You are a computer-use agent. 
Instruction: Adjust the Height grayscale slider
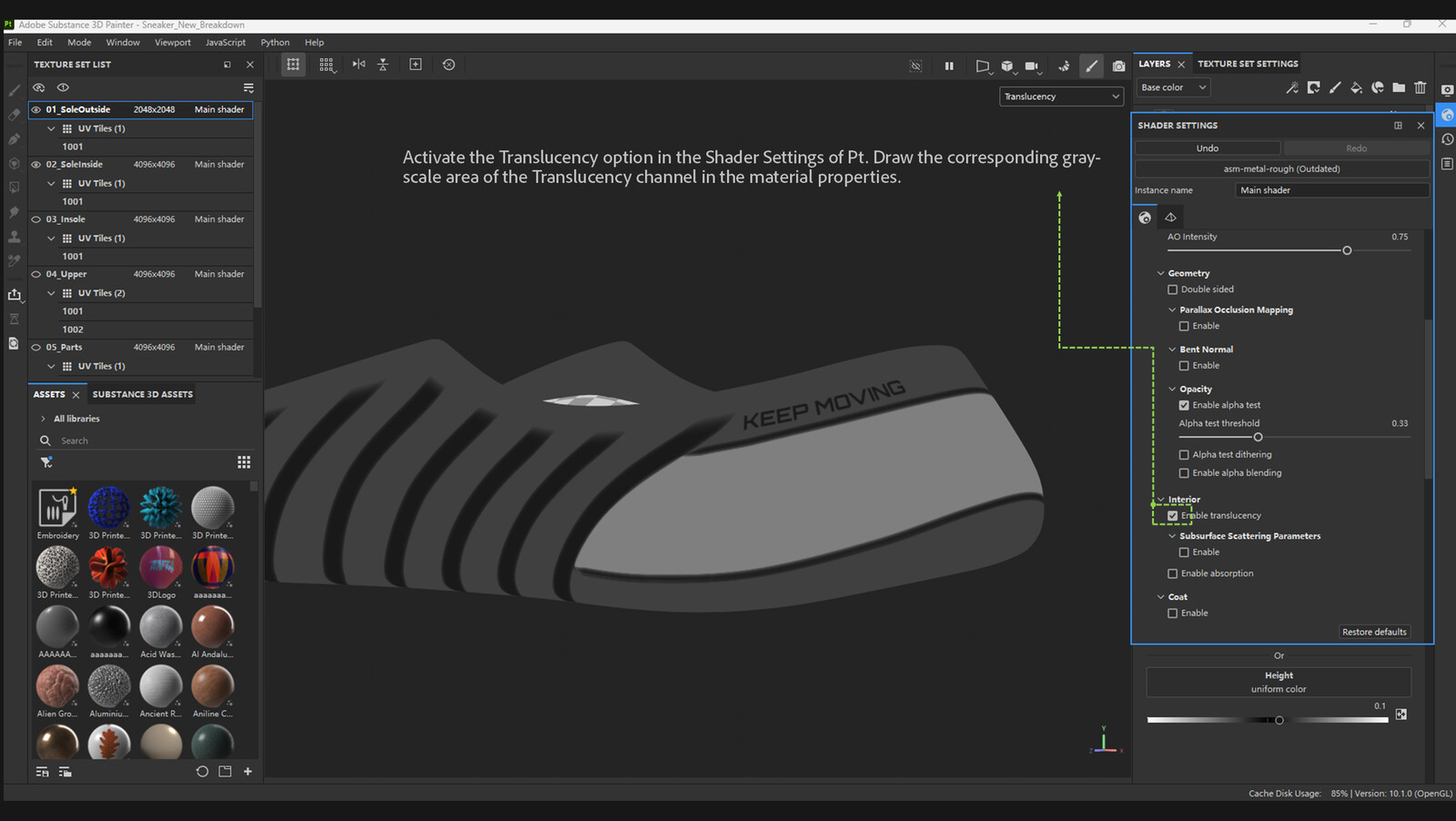[x=1268, y=720]
